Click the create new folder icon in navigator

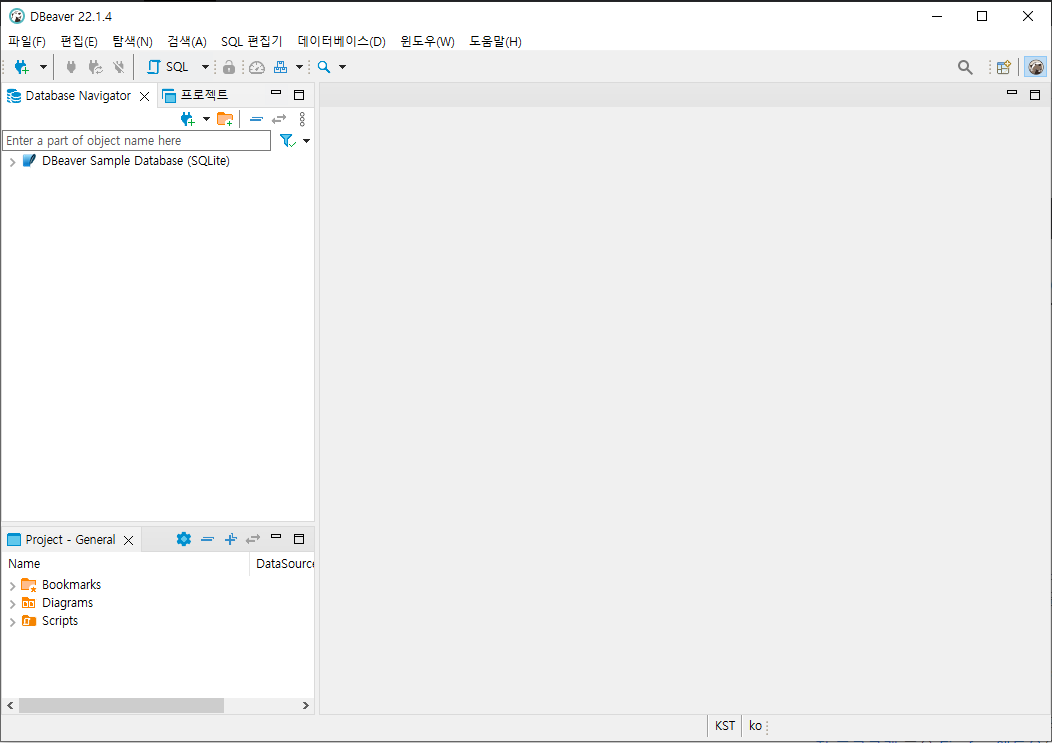point(225,119)
